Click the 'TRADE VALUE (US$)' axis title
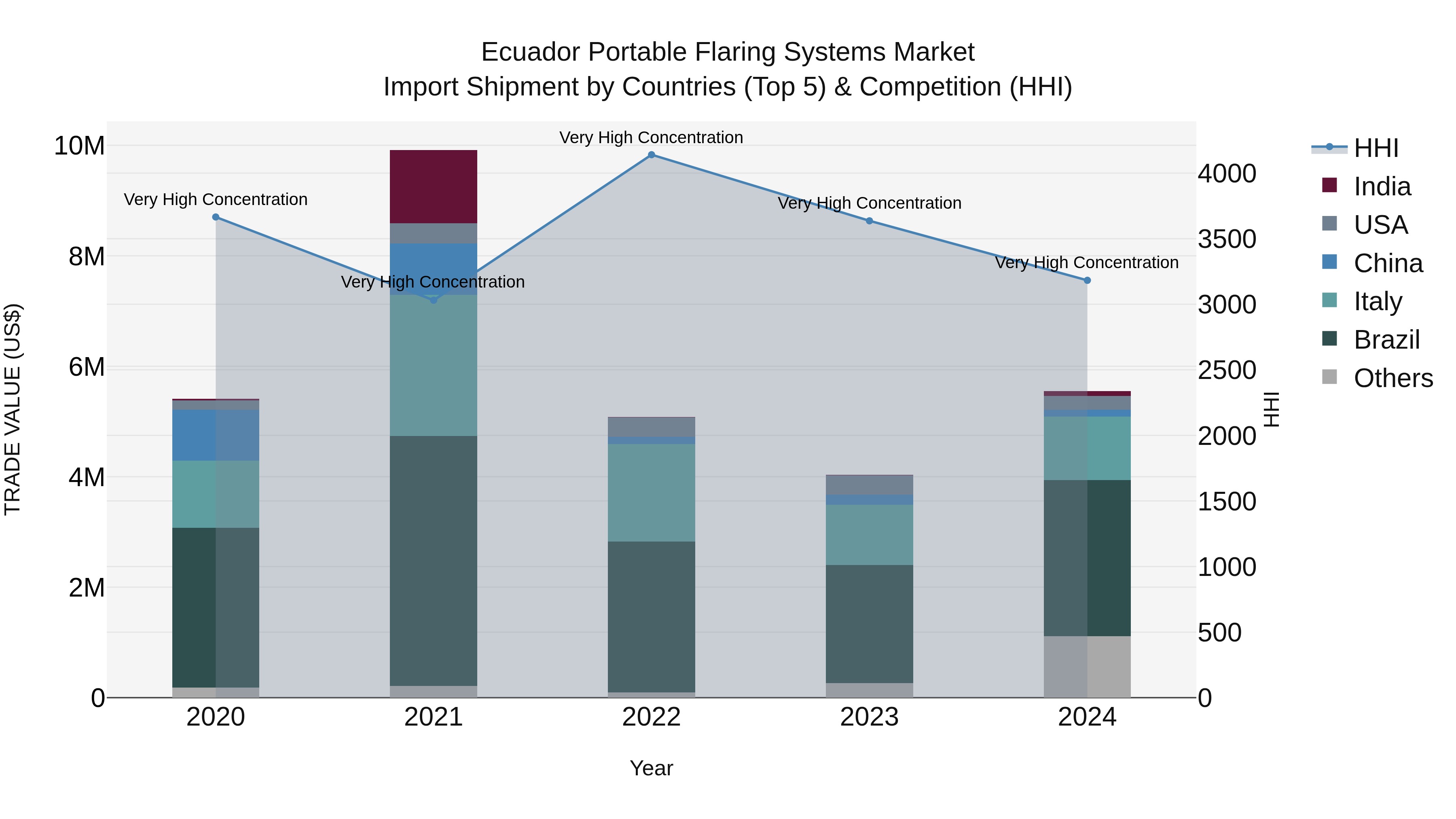1456x819 pixels. (13, 409)
